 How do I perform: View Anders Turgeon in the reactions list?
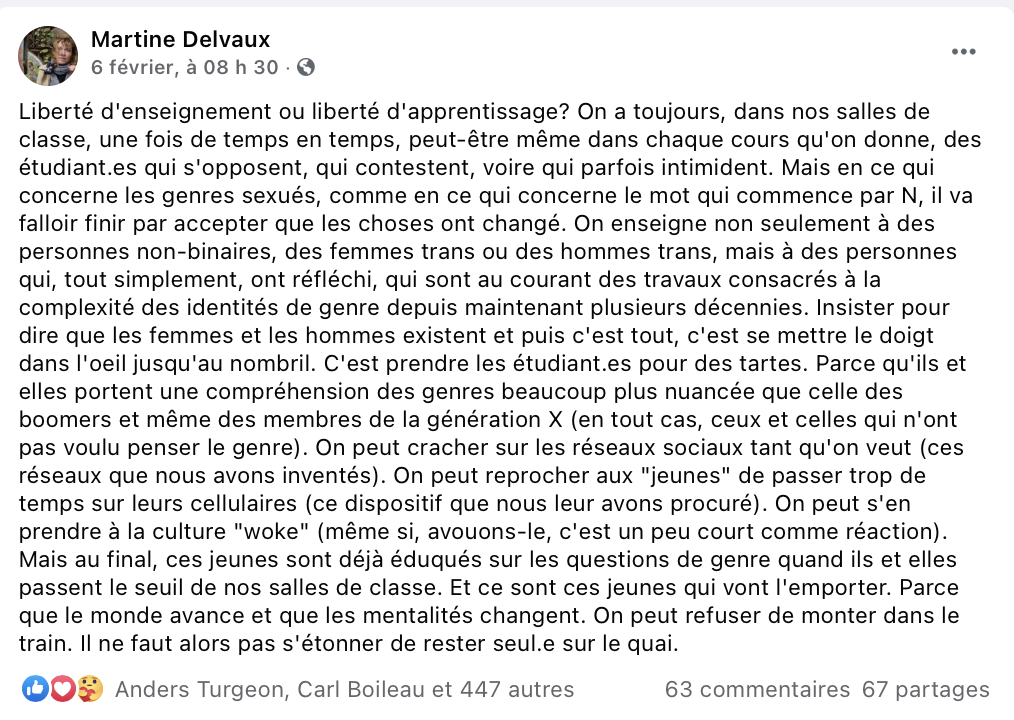pos(200,690)
